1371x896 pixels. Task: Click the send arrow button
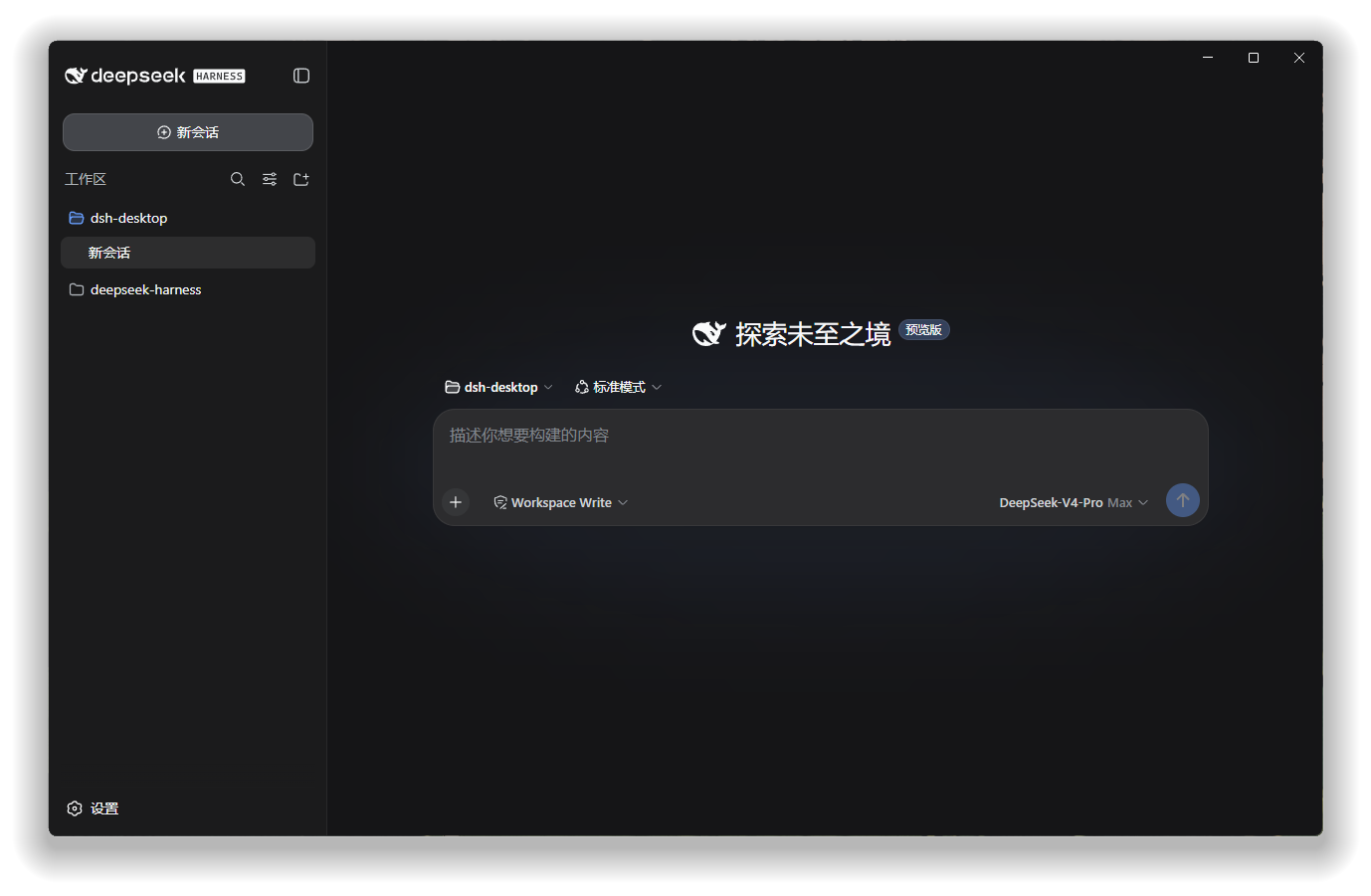click(1183, 500)
